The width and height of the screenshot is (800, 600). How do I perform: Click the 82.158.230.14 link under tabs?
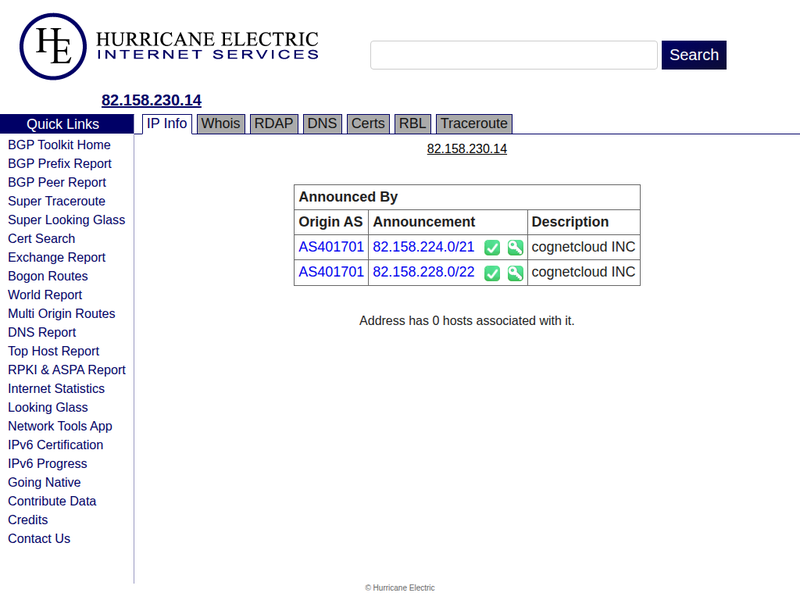[x=467, y=149]
